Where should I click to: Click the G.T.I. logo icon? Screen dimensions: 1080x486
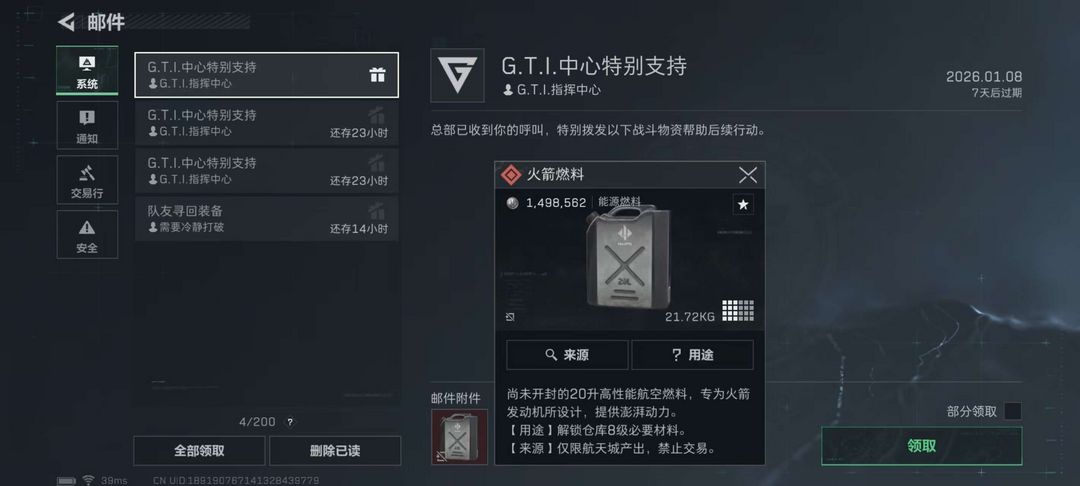[457, 75]
